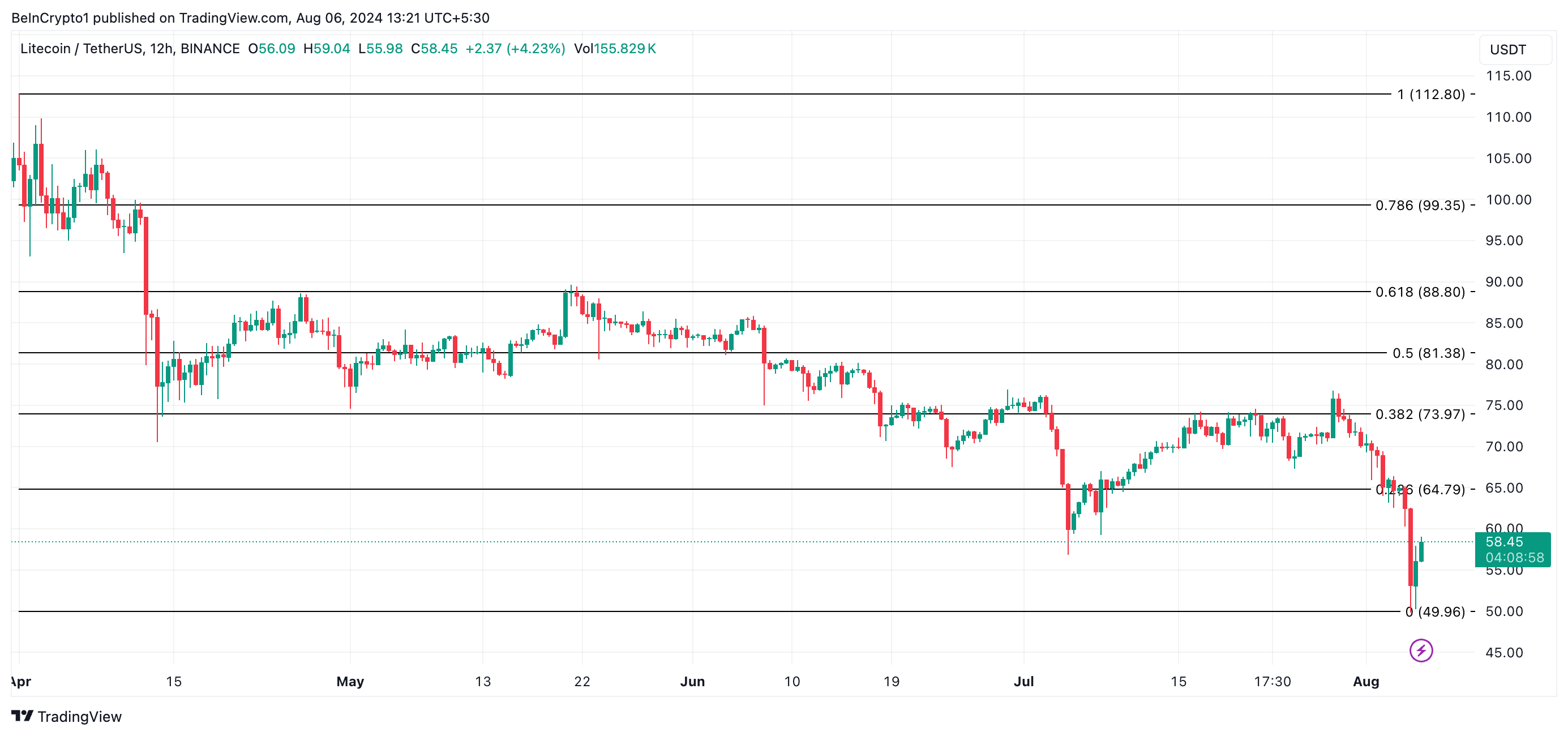Select the 1 (112.80) Fibonacci level label
The width and height of the screenshot is (1568, 736).
[1430, 95]
